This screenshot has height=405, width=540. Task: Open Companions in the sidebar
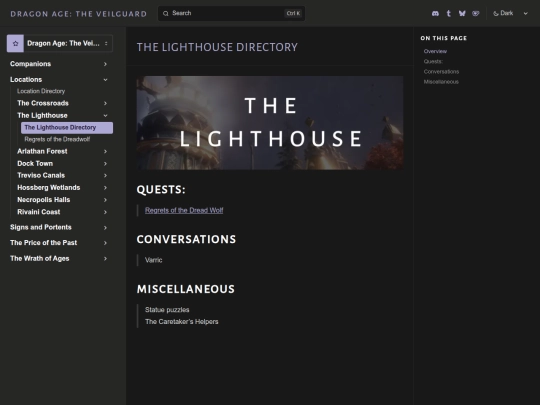[30, 64]
